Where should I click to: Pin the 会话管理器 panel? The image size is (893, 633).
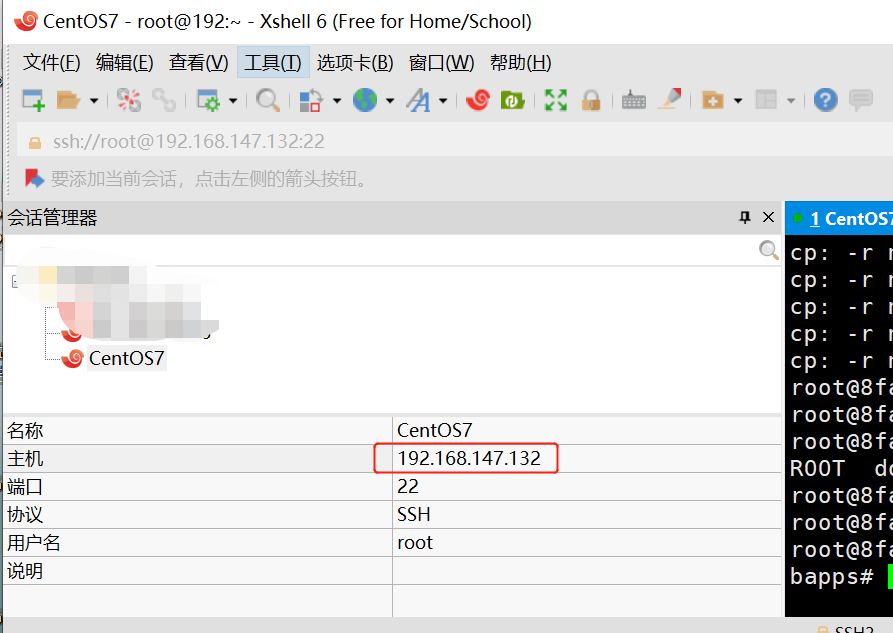[744, 217]
